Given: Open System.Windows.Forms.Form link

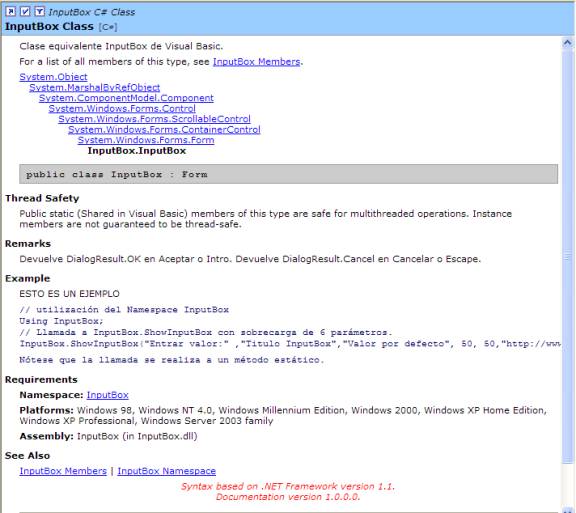Looking at the screenshot, I should tap(146, 140).
